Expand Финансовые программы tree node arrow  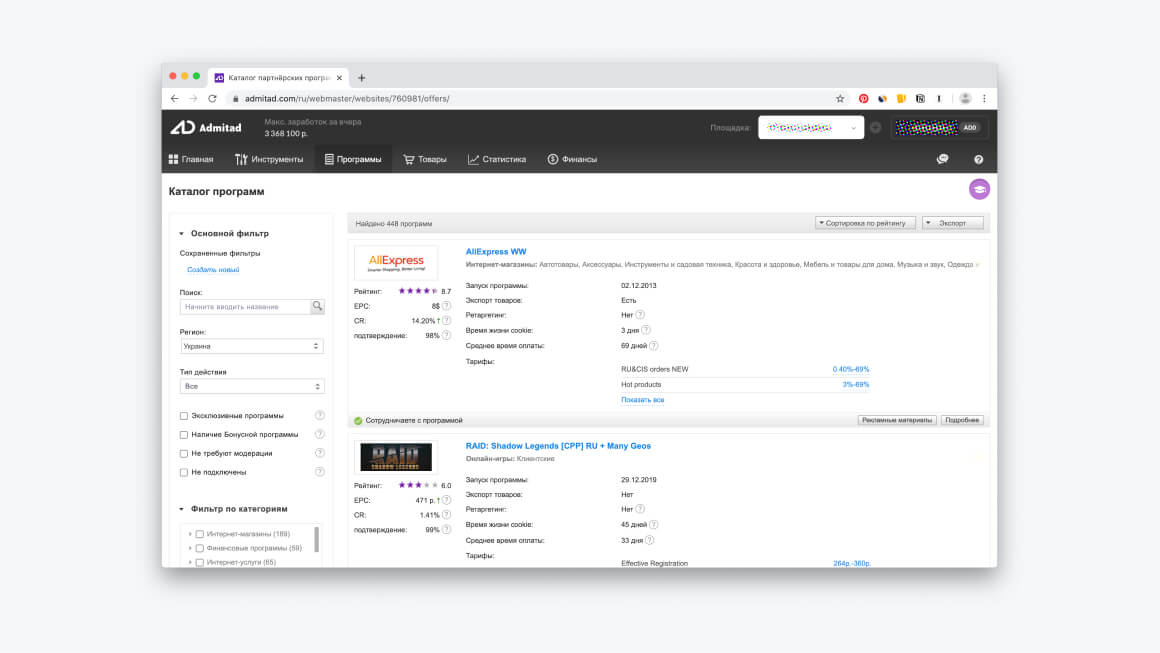pyautogui.click(x=190, y=548)
